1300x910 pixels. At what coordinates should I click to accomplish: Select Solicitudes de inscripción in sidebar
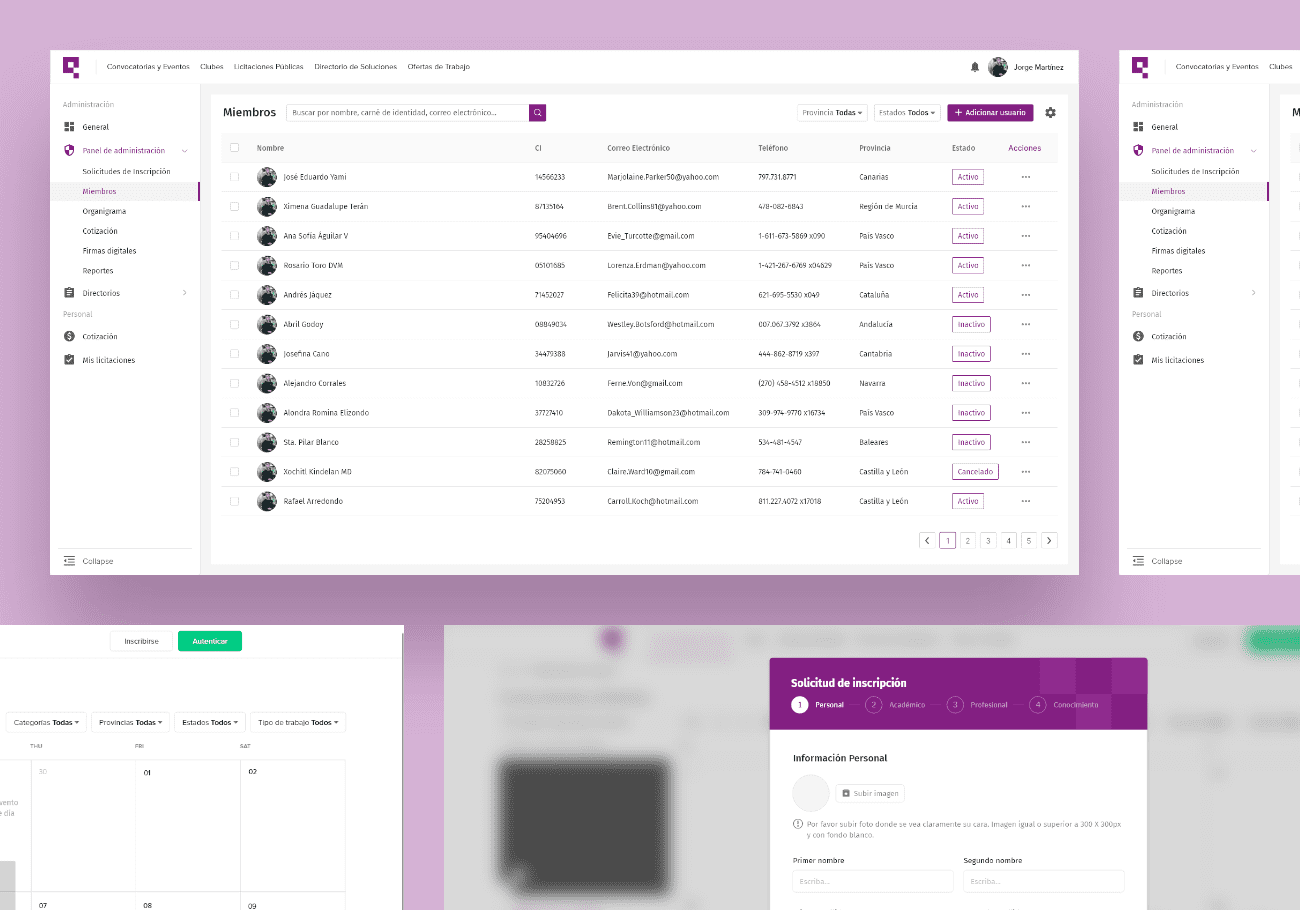(x=126, y=172)
